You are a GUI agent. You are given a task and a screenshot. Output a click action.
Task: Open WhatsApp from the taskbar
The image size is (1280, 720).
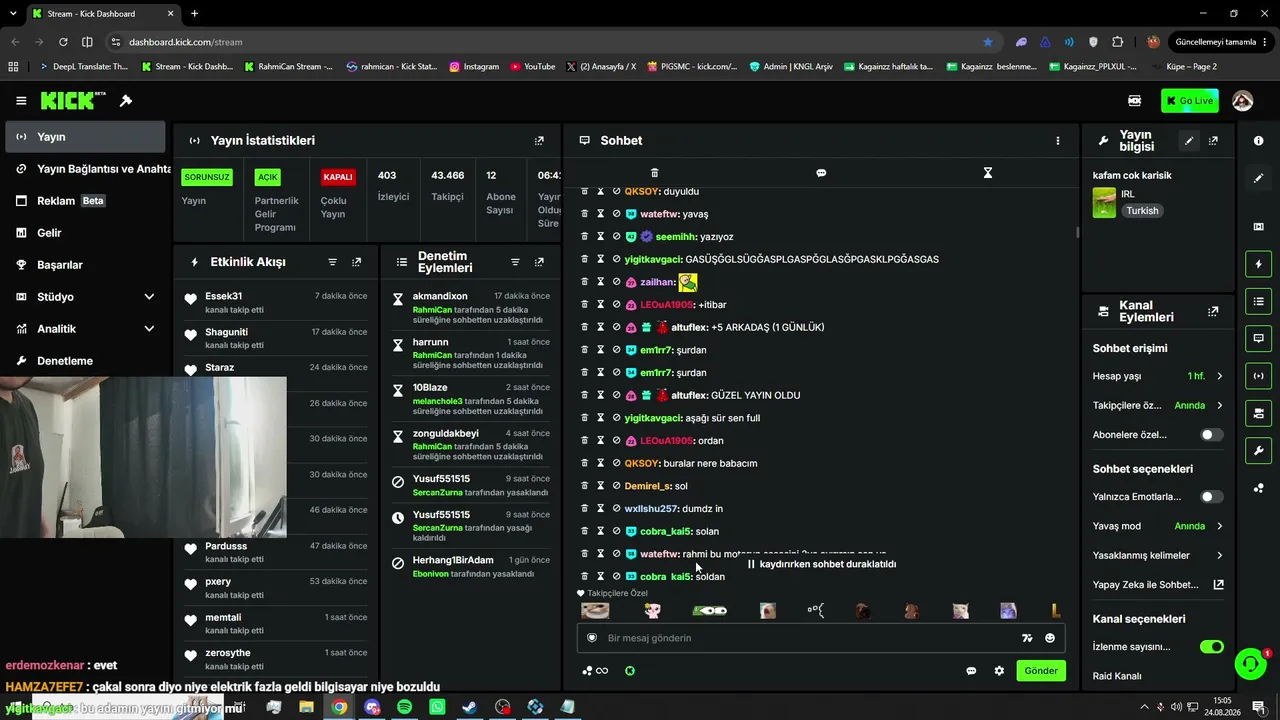click(437, 707)
